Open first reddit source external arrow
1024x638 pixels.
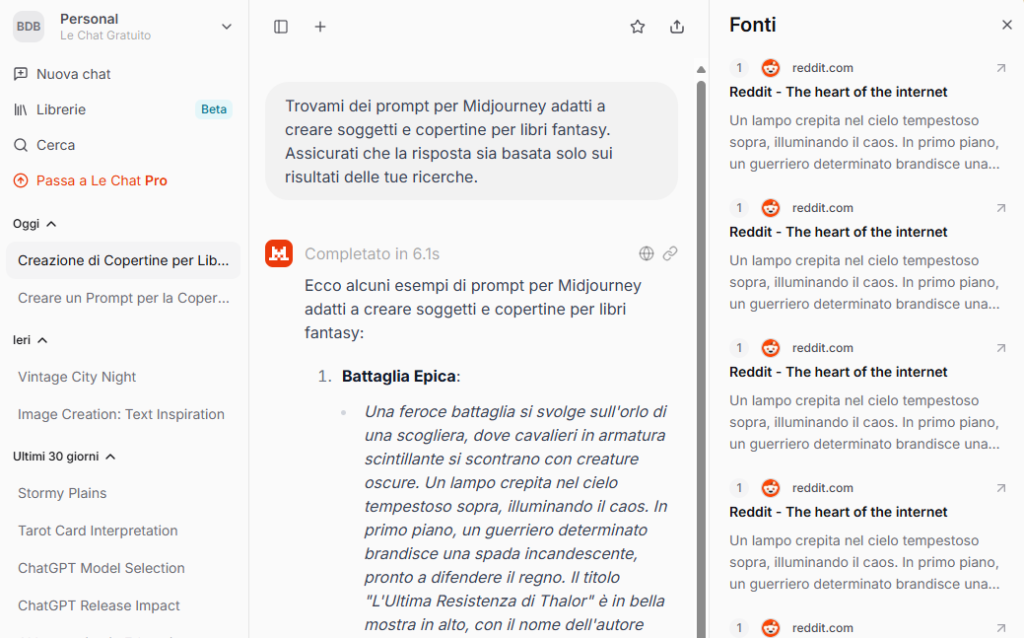1001,68
